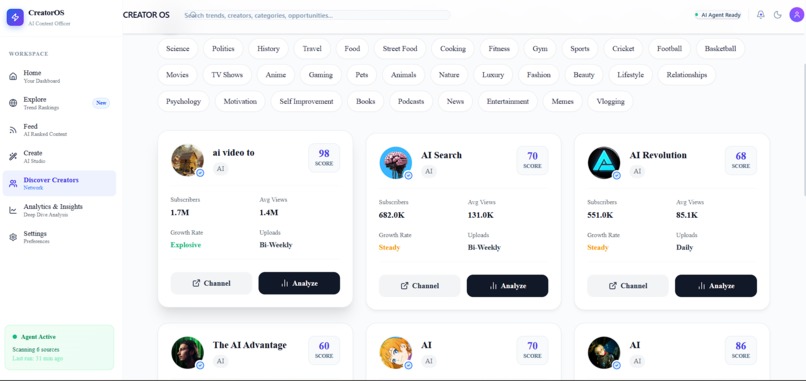806x381 pixels.
Task: Click the CREATOR OS header title
Action: point(146,15)
